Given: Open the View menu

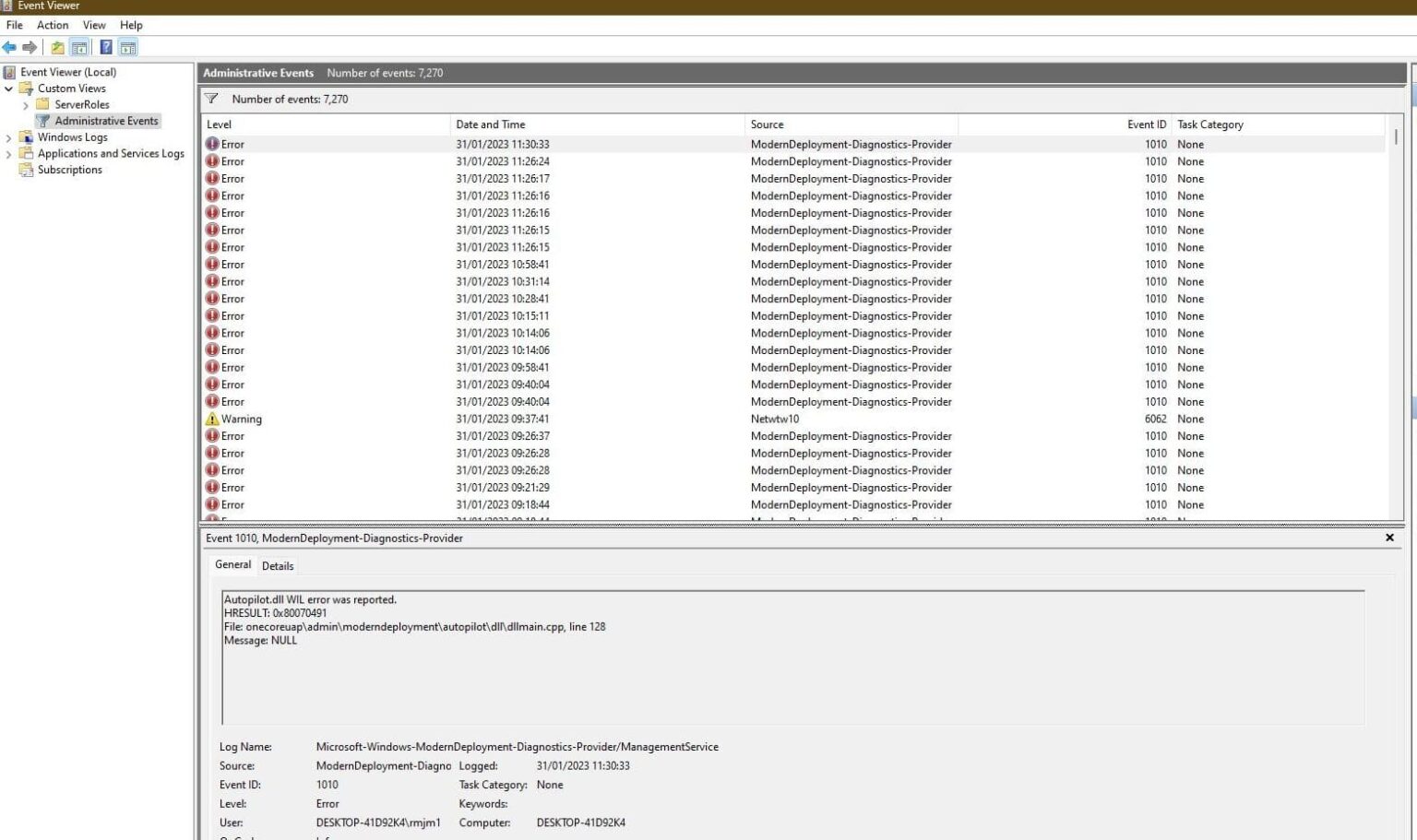Looking at the screenshot, I should (93, 25).
